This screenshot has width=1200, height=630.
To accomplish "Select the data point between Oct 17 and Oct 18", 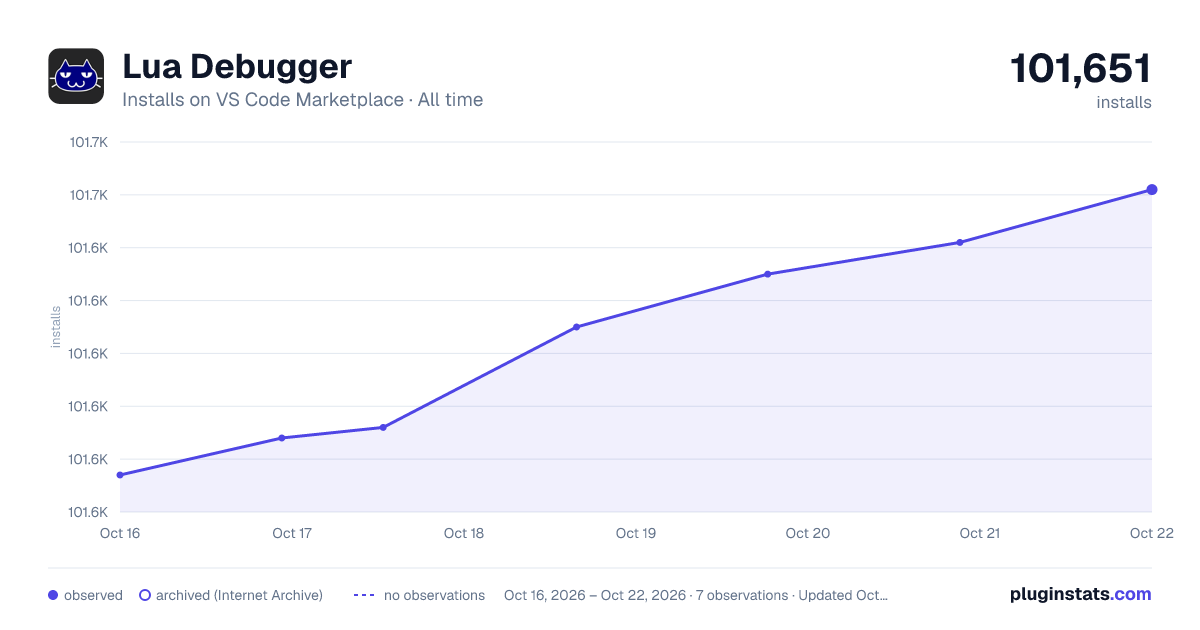I will coord(383,427).
